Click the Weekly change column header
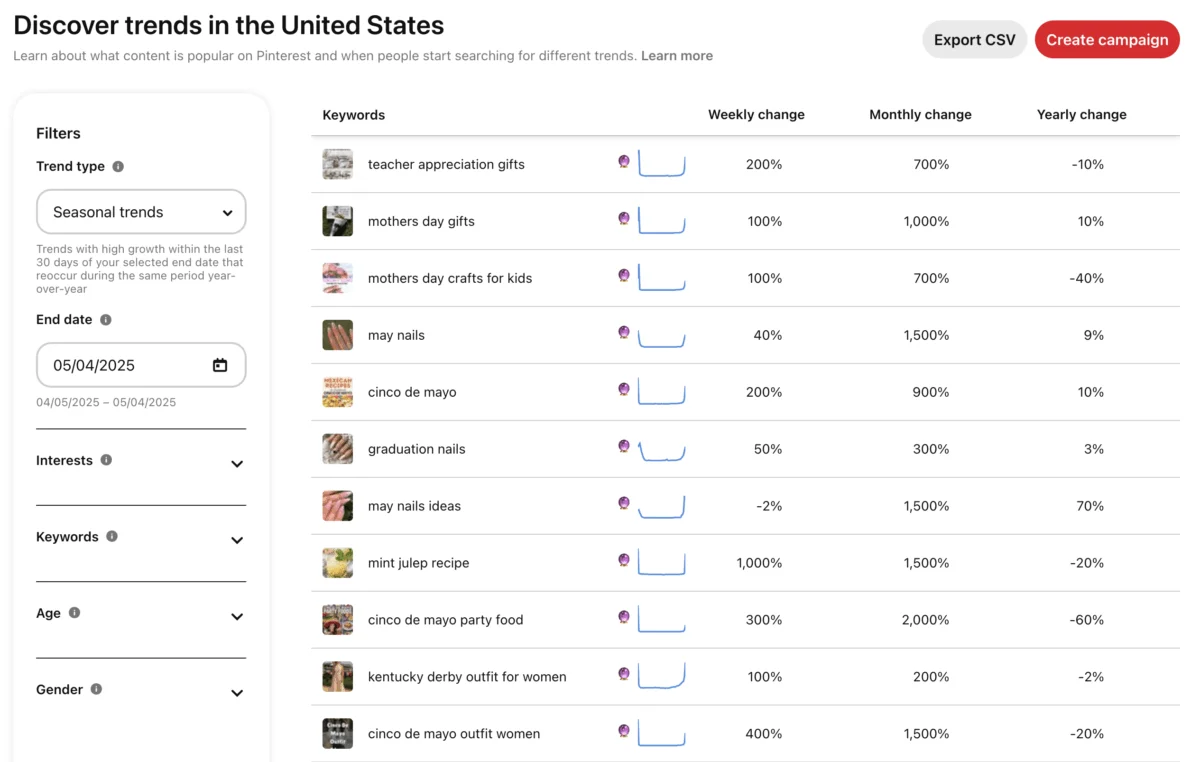The image size is (1200, 762). point(756,115)
